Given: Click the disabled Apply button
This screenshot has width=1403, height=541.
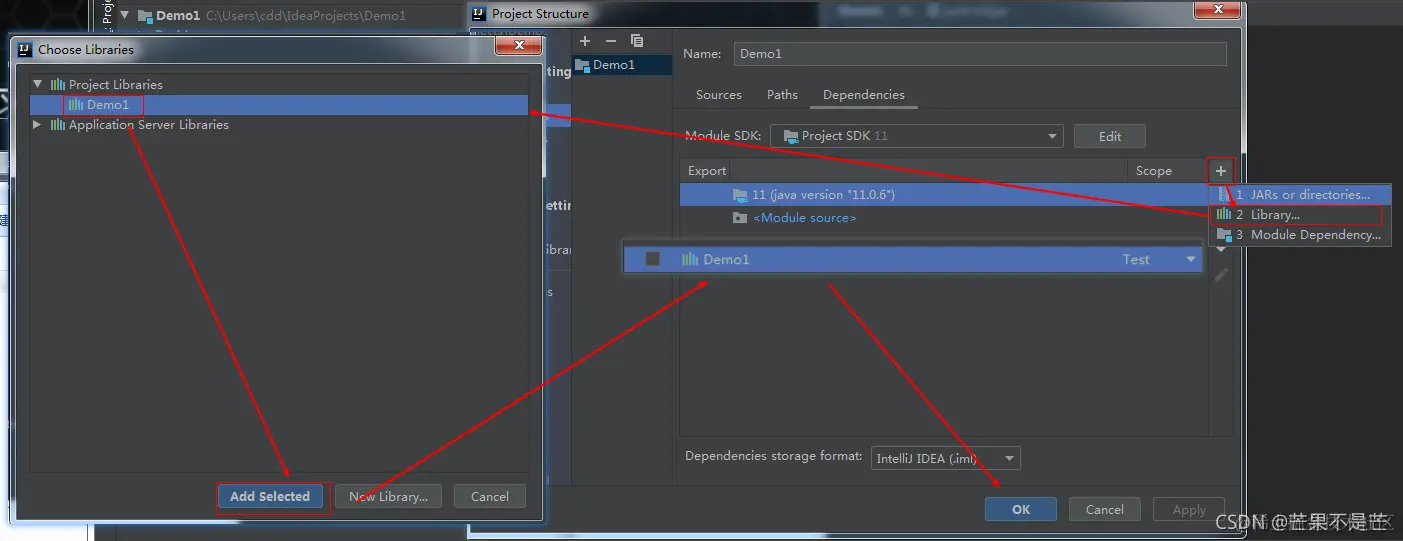Looking at the screenshot, I should 1189,509.
